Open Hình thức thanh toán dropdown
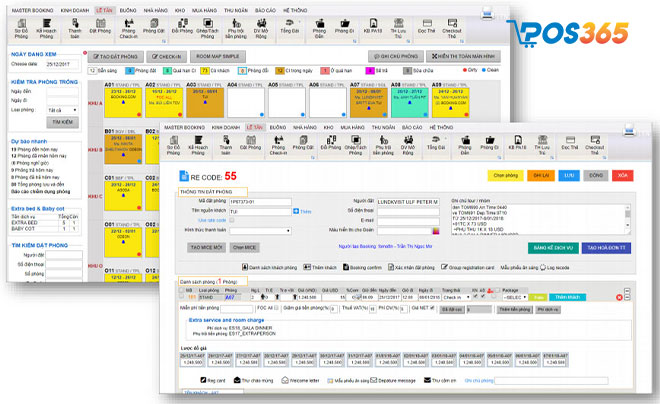Image resolution: width=660 pixels, height=404 pixels. click(260, 231)
